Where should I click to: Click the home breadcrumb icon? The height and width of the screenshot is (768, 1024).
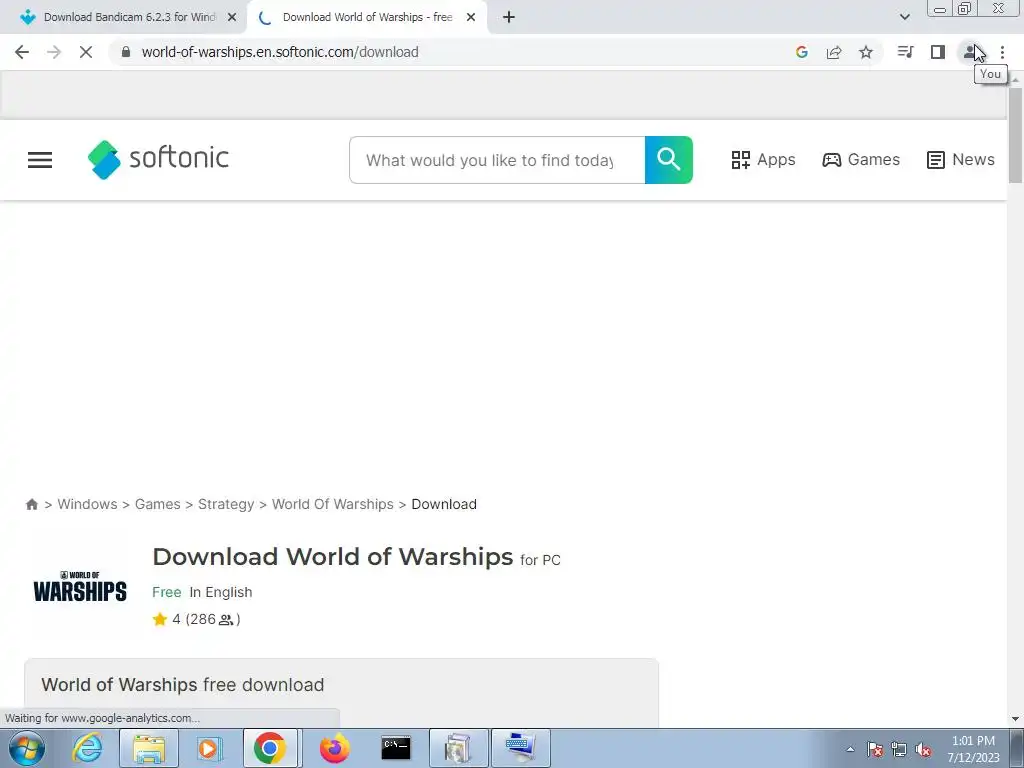[31, 504]
